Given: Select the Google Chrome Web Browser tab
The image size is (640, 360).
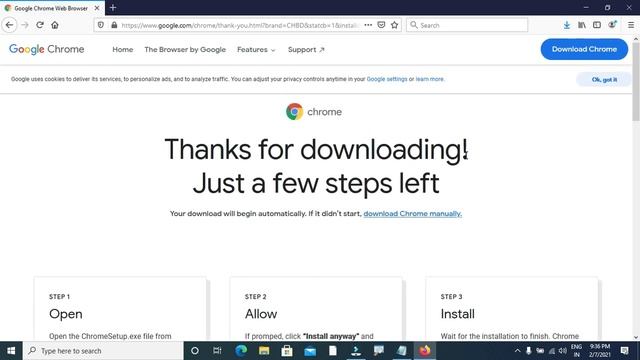Looking at the screenshot, I should [52, 8].
